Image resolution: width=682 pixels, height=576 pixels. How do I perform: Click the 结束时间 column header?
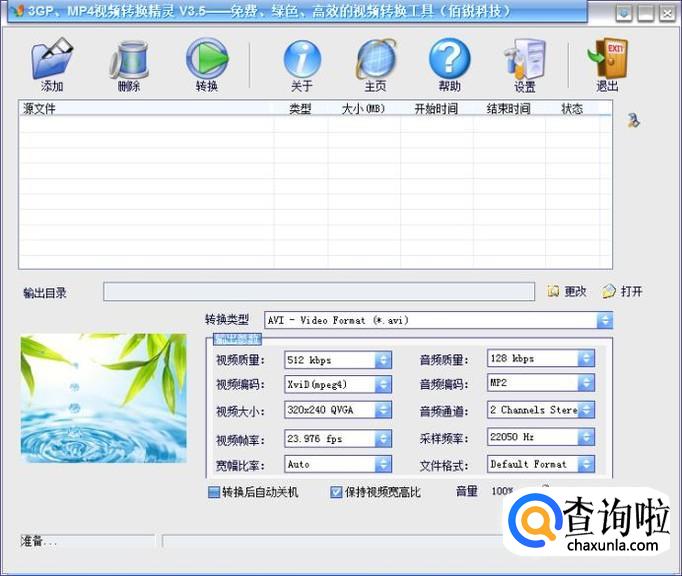click(x=508, y=108)
